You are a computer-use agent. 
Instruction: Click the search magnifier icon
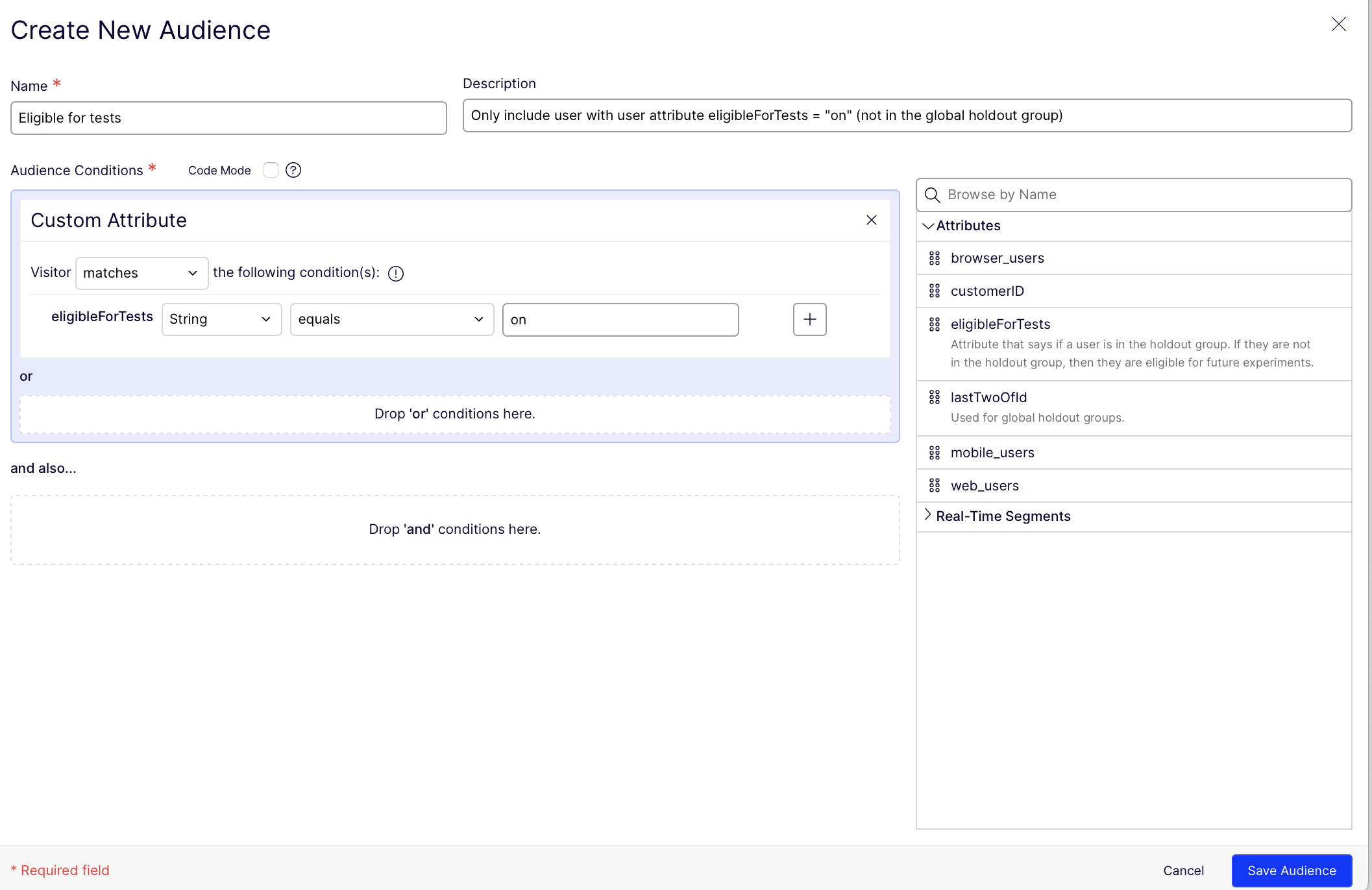click(x=933, y=195)
